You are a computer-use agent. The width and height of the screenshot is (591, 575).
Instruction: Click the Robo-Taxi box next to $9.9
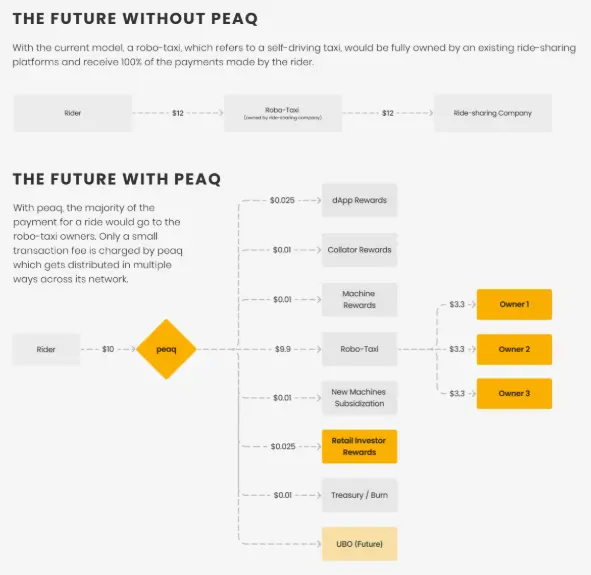pyautogui.click(x=359, y=349)
